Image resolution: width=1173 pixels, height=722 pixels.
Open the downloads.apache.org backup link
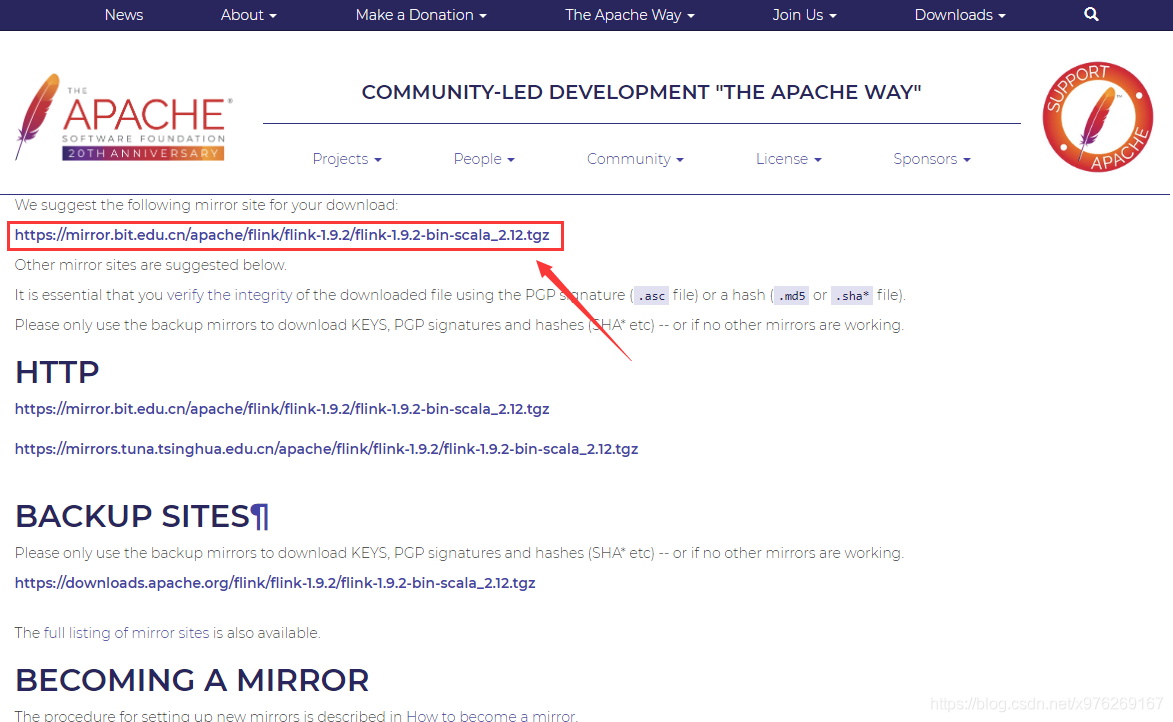point(275,583)
